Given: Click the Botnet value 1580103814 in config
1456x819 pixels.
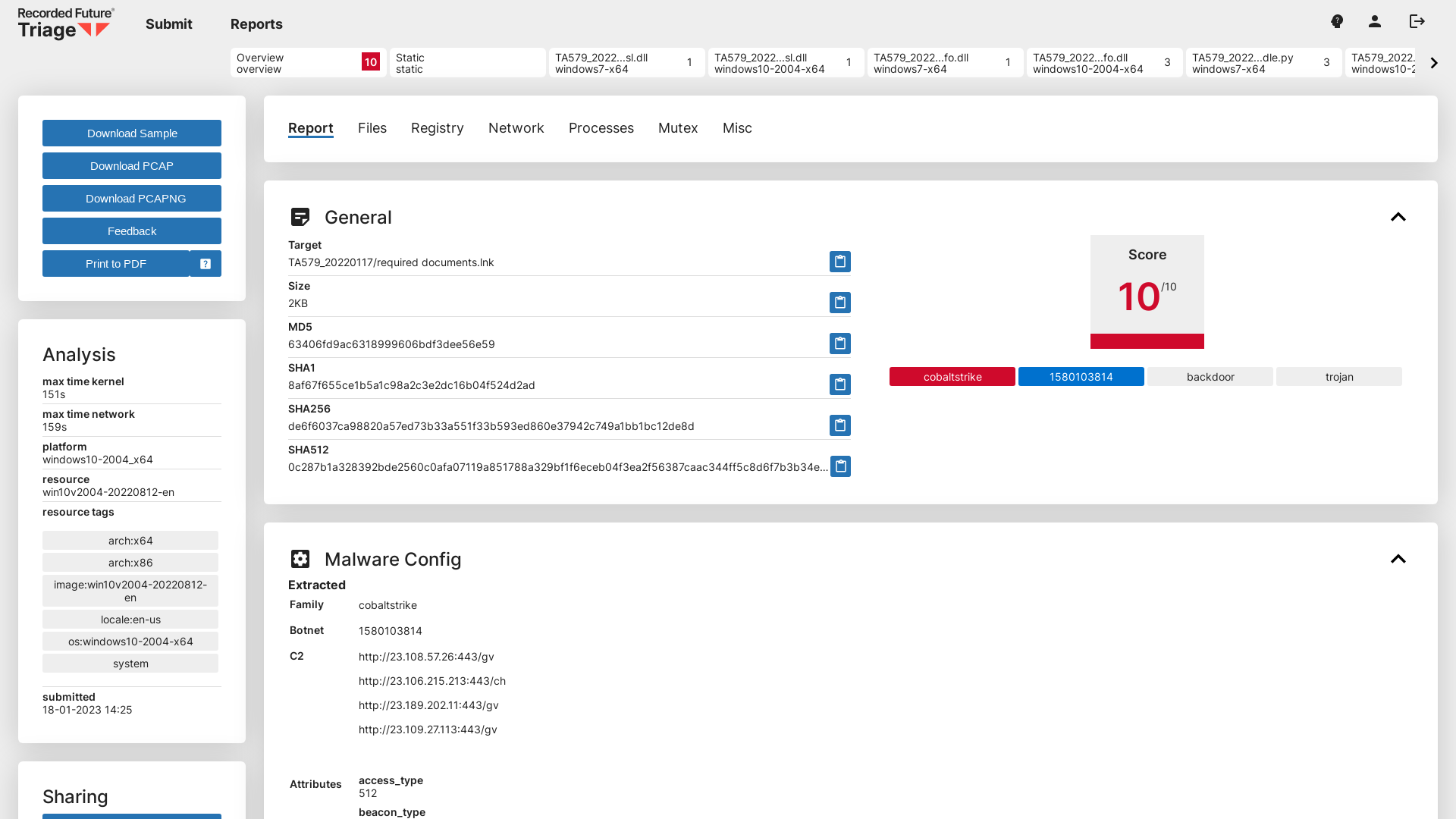Looking at the screenshot, I should (391, 631).
